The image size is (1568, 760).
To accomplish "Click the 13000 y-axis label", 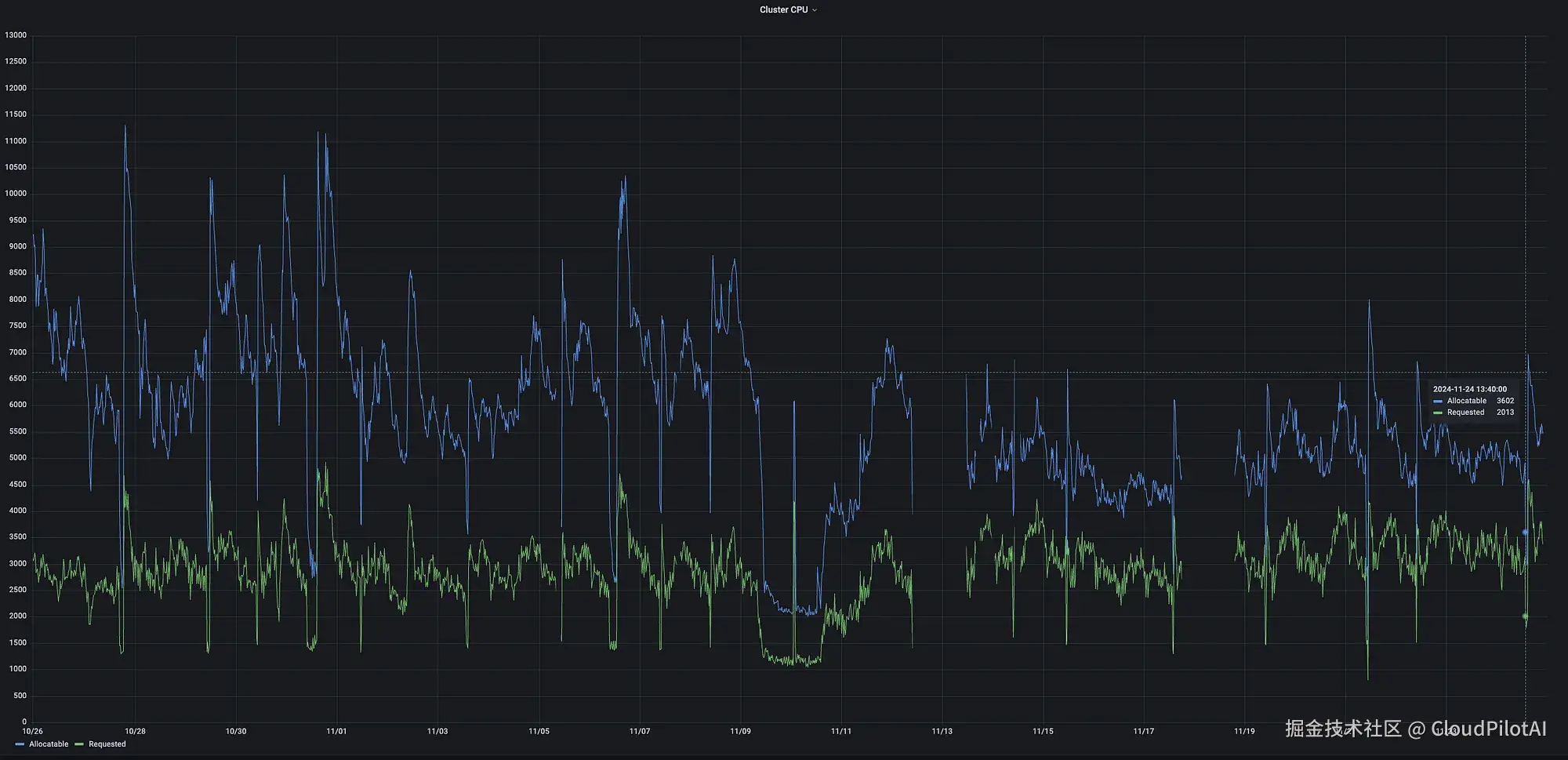I will coord(16,35).
